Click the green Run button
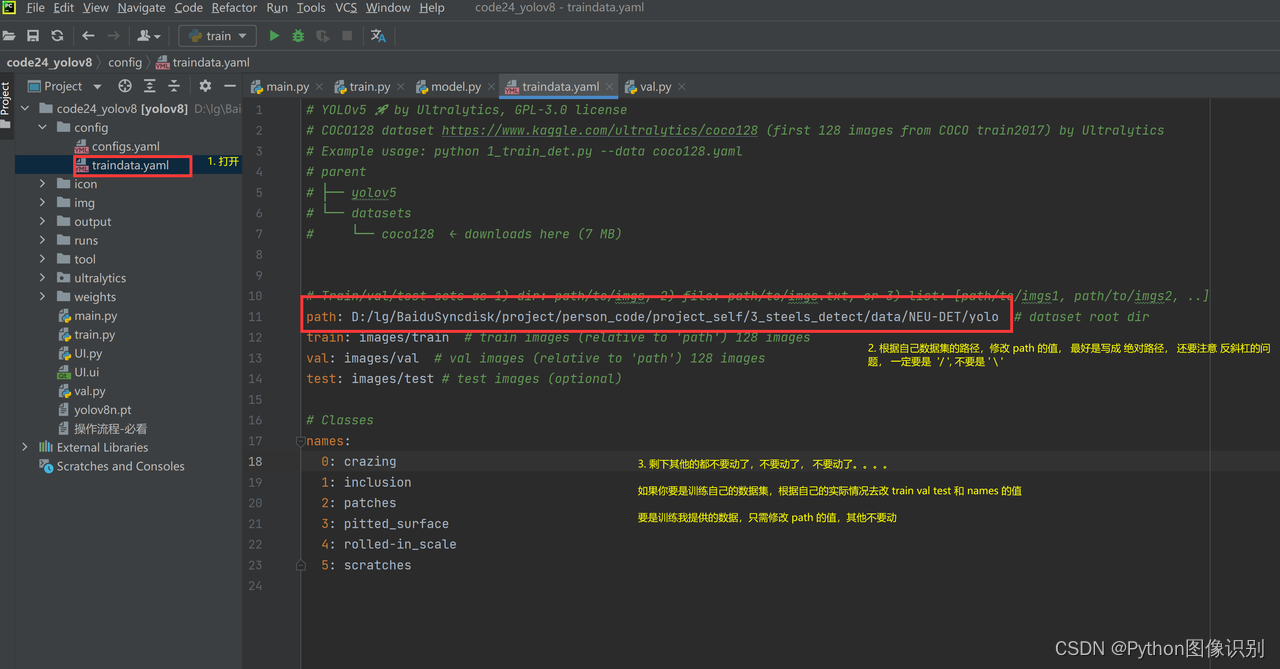Image resolution: width=1280 pixels, height=669 pixels. click(274, 36)
